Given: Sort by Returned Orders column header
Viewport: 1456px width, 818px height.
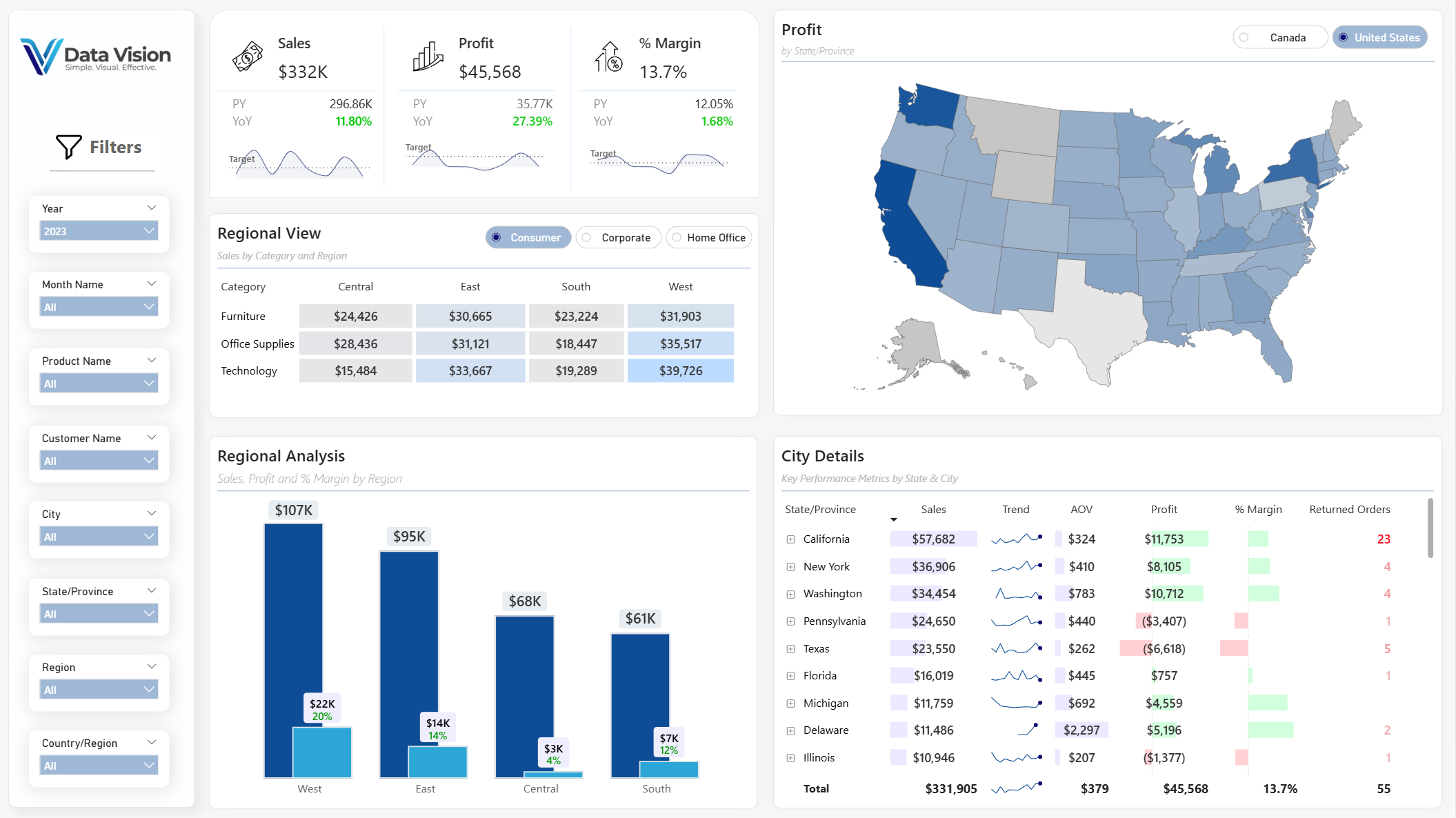Looking at the screenshot, I should [1349, 510].
